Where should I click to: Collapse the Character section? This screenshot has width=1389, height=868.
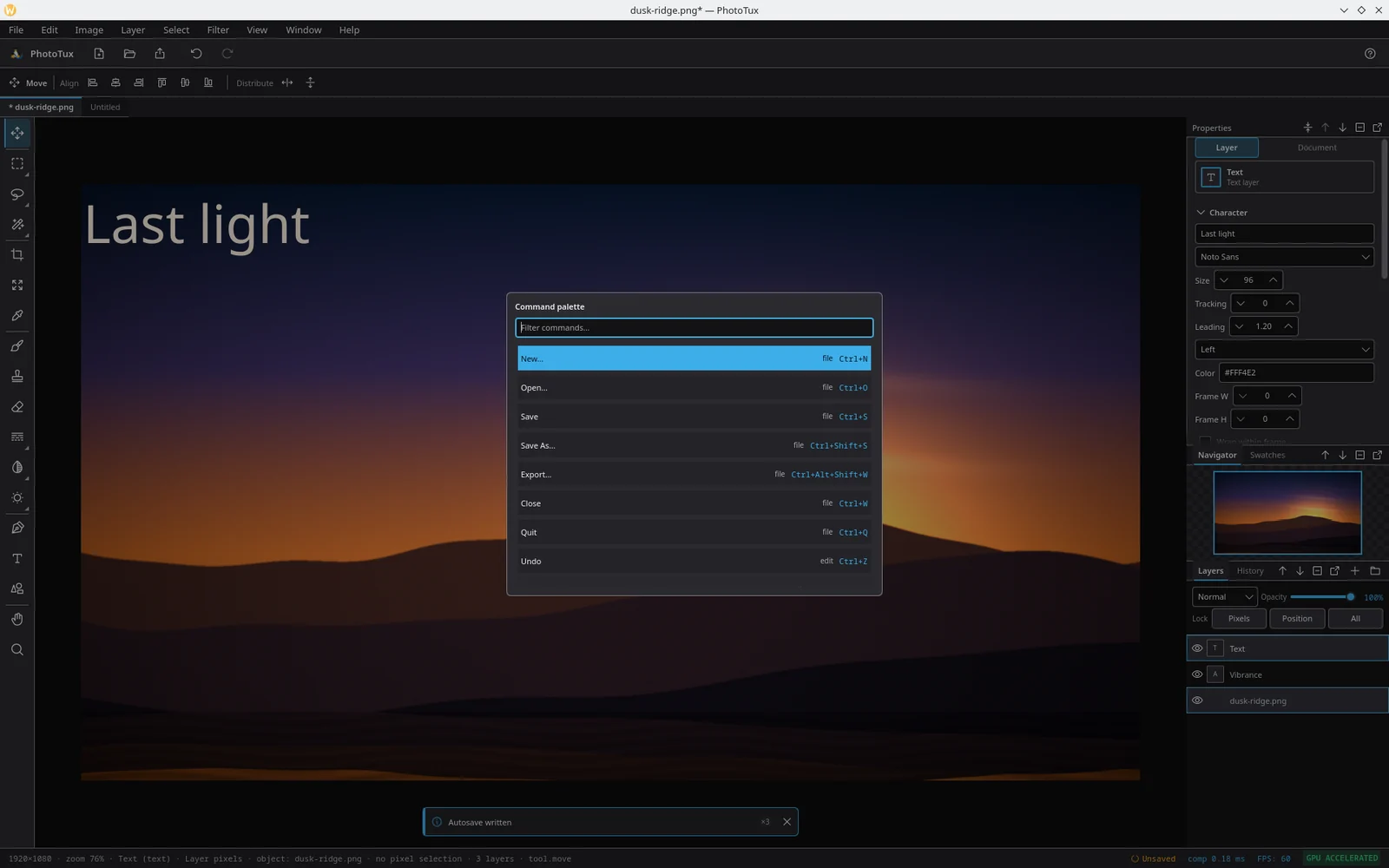click(1201, 213)
